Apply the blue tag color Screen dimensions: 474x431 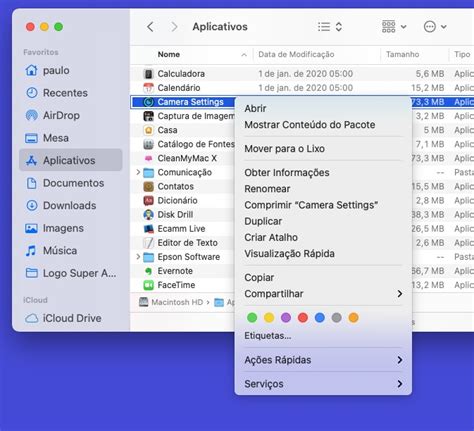point(320,318)
